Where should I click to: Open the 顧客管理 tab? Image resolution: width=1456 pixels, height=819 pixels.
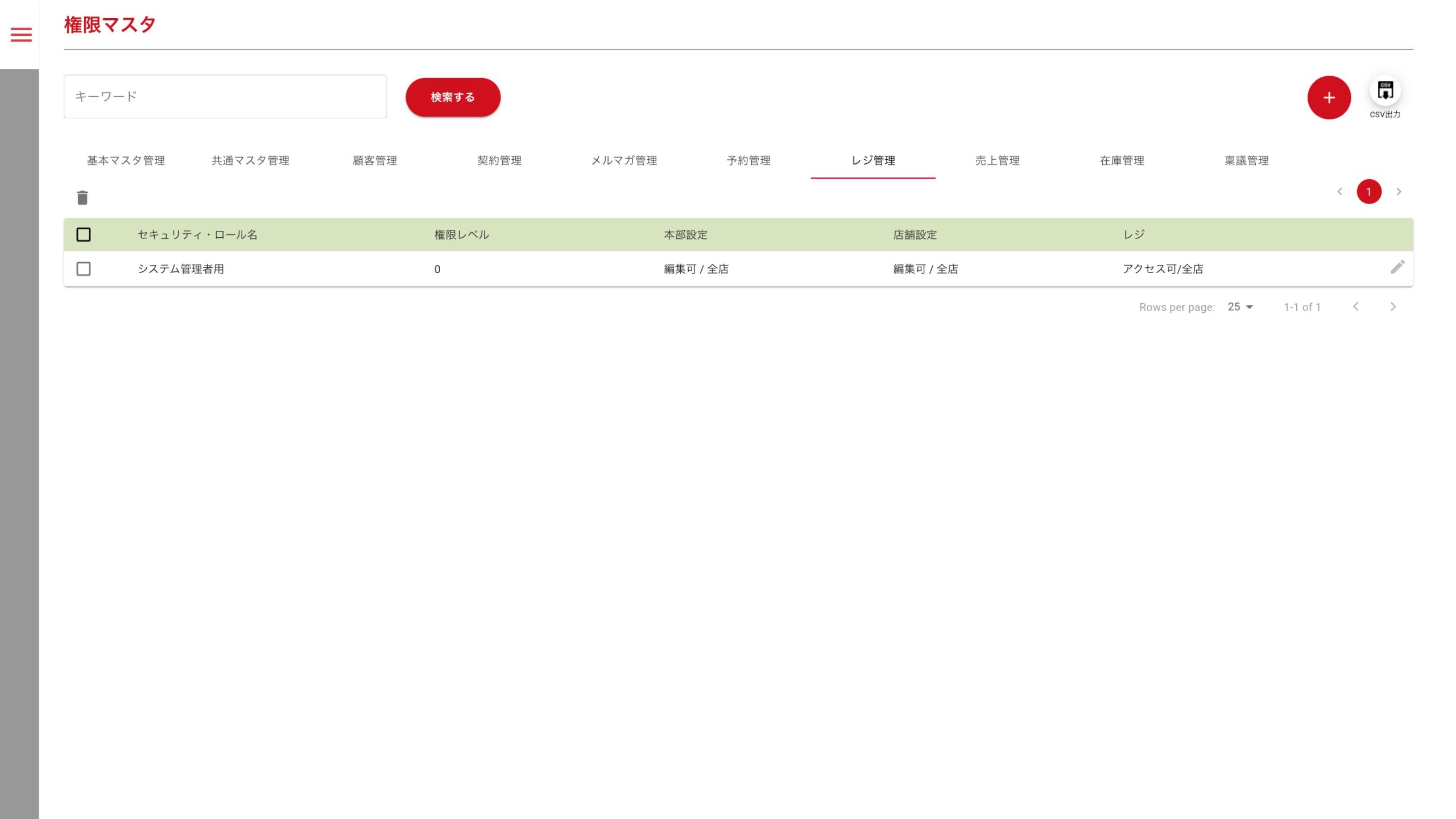[x=375, y=160]
